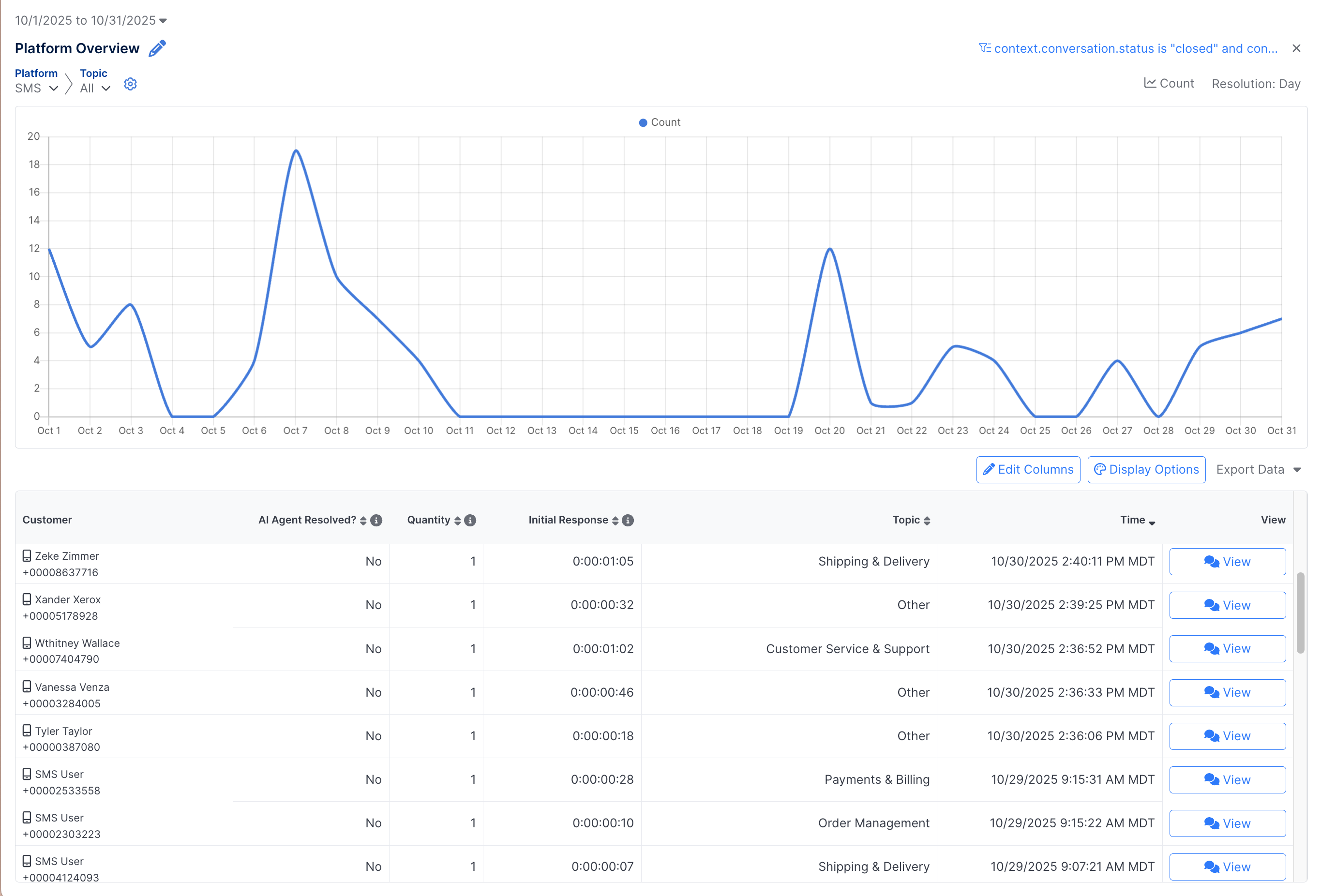Click the table vertical scrollbar thumb
The image size is (1321, 896).
[x=1300, y=613]
